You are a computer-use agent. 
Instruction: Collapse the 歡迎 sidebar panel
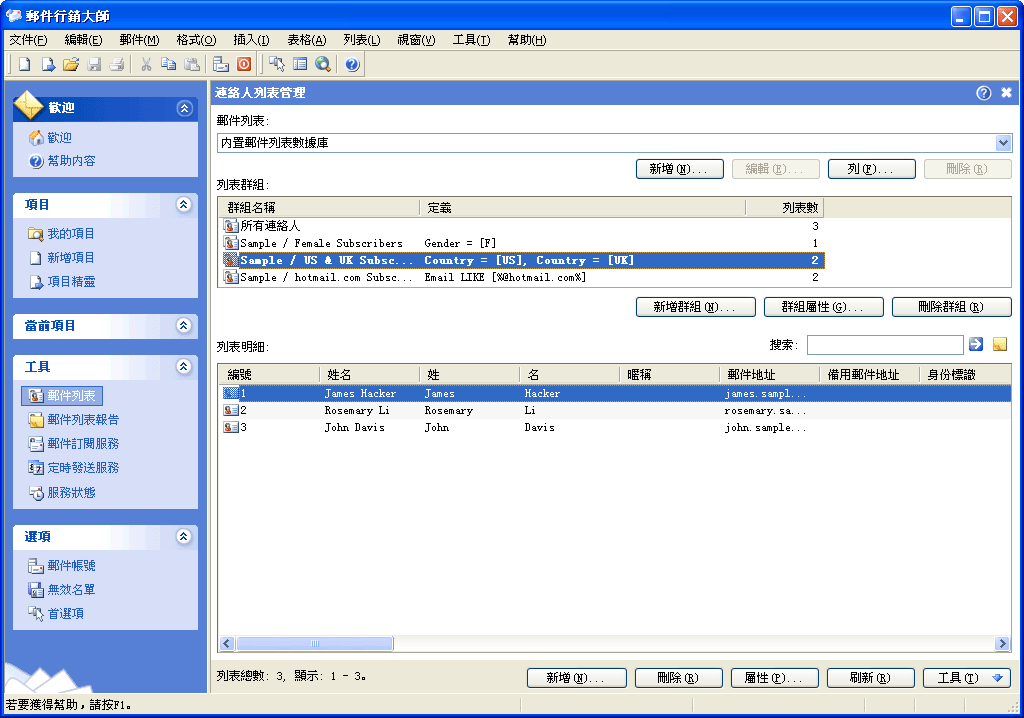tap(183, 108)
